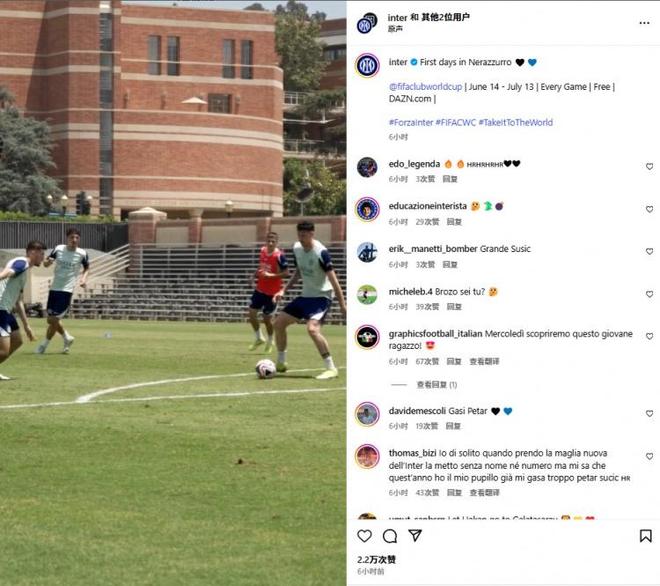
Task: Save post with bookmark icon
Action: [646, 536]
